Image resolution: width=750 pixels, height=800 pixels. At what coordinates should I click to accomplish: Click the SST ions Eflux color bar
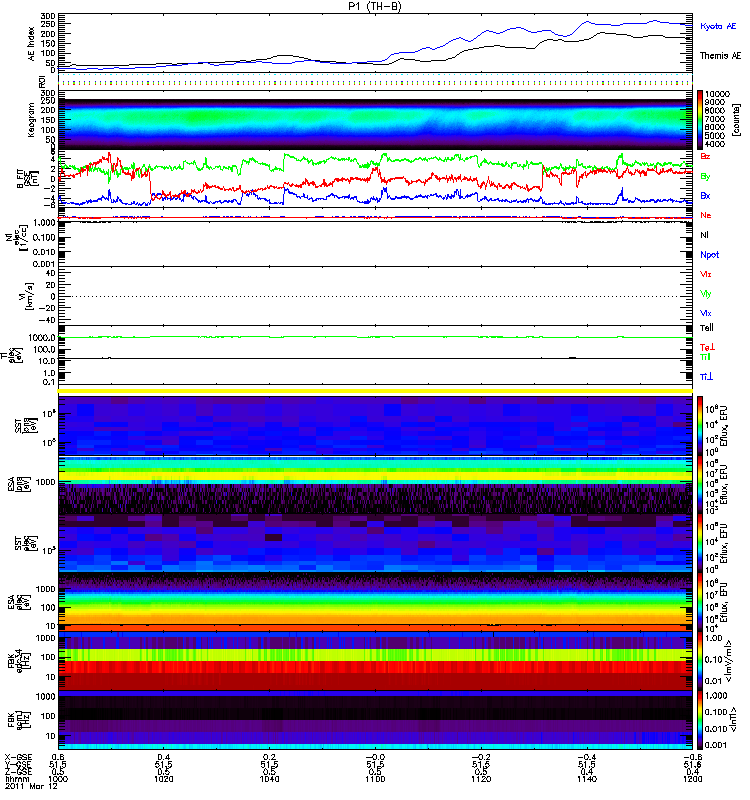tap(700, 426)
